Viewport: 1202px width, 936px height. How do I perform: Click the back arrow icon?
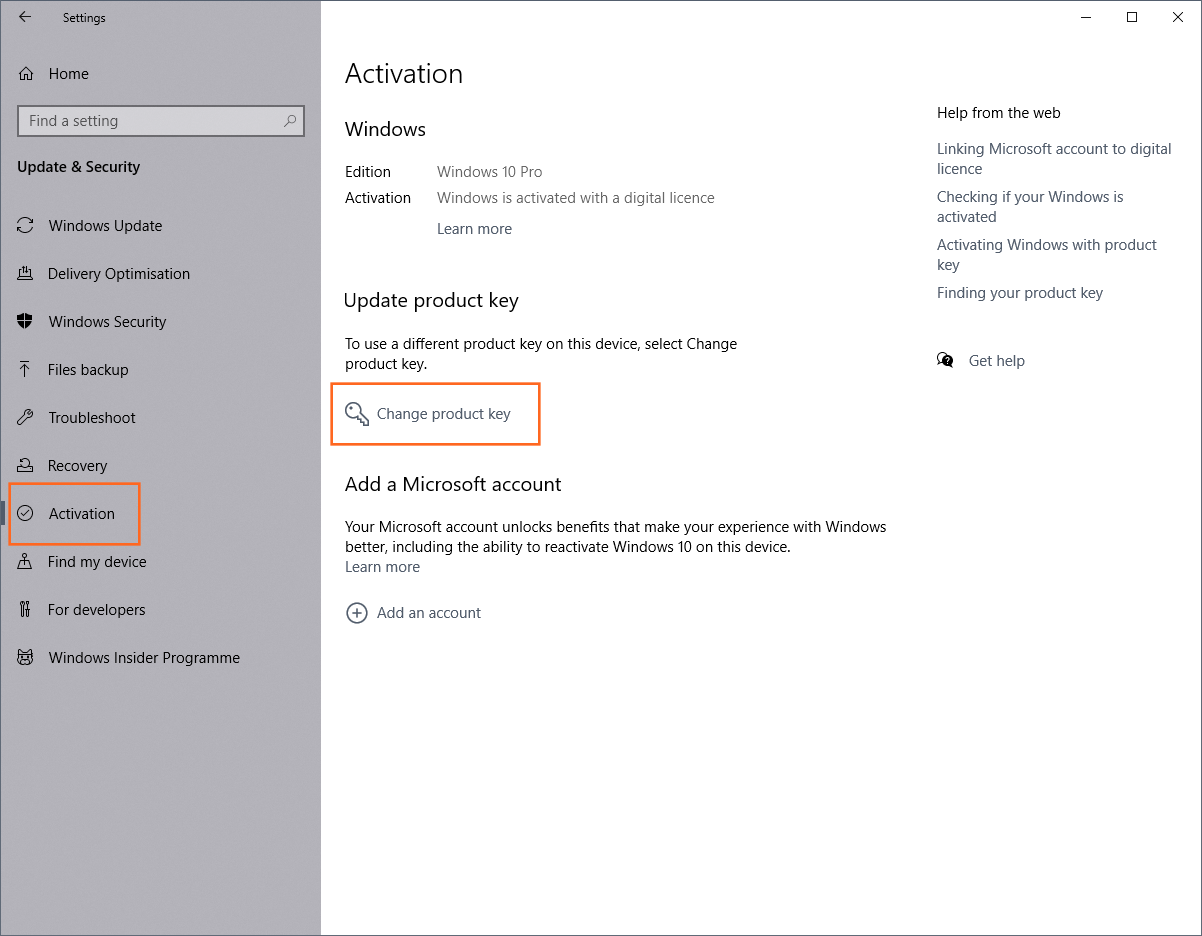pyautogui.click(x=25, y=17)
